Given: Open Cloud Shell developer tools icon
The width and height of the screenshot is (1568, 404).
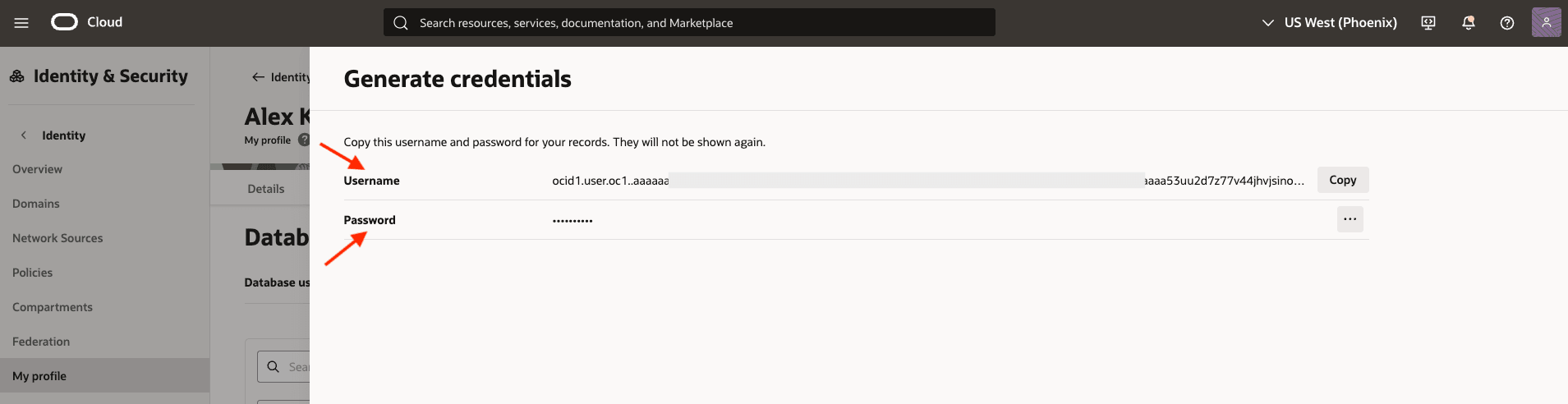Looking at the screenshot, I should (x=1428, y=23).
